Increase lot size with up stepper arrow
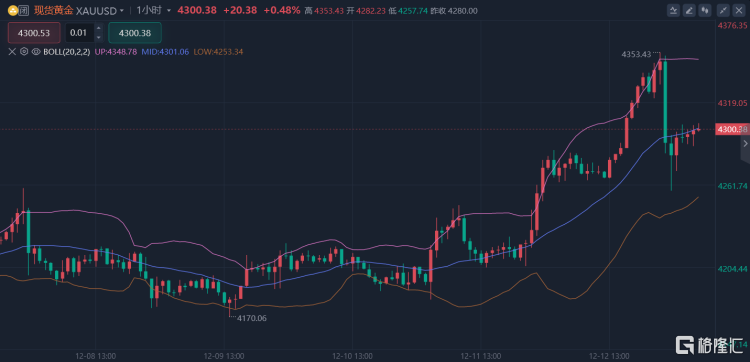The image size is (750, 362). pyautogui.click(x=99, y=28)
